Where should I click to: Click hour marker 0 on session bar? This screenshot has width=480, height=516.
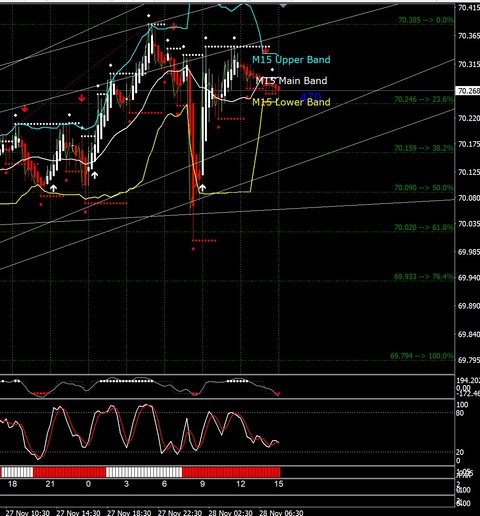tap(88, 484)
